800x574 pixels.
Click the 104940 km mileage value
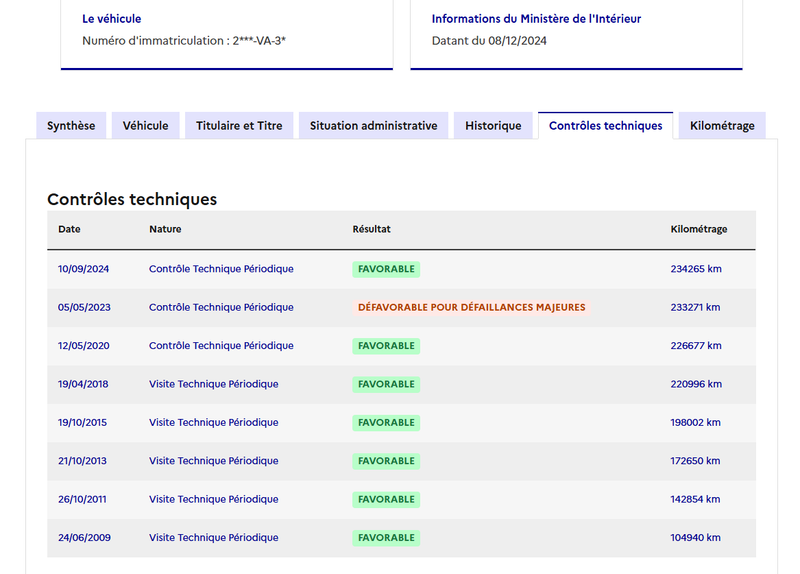(x=695, y=537)
